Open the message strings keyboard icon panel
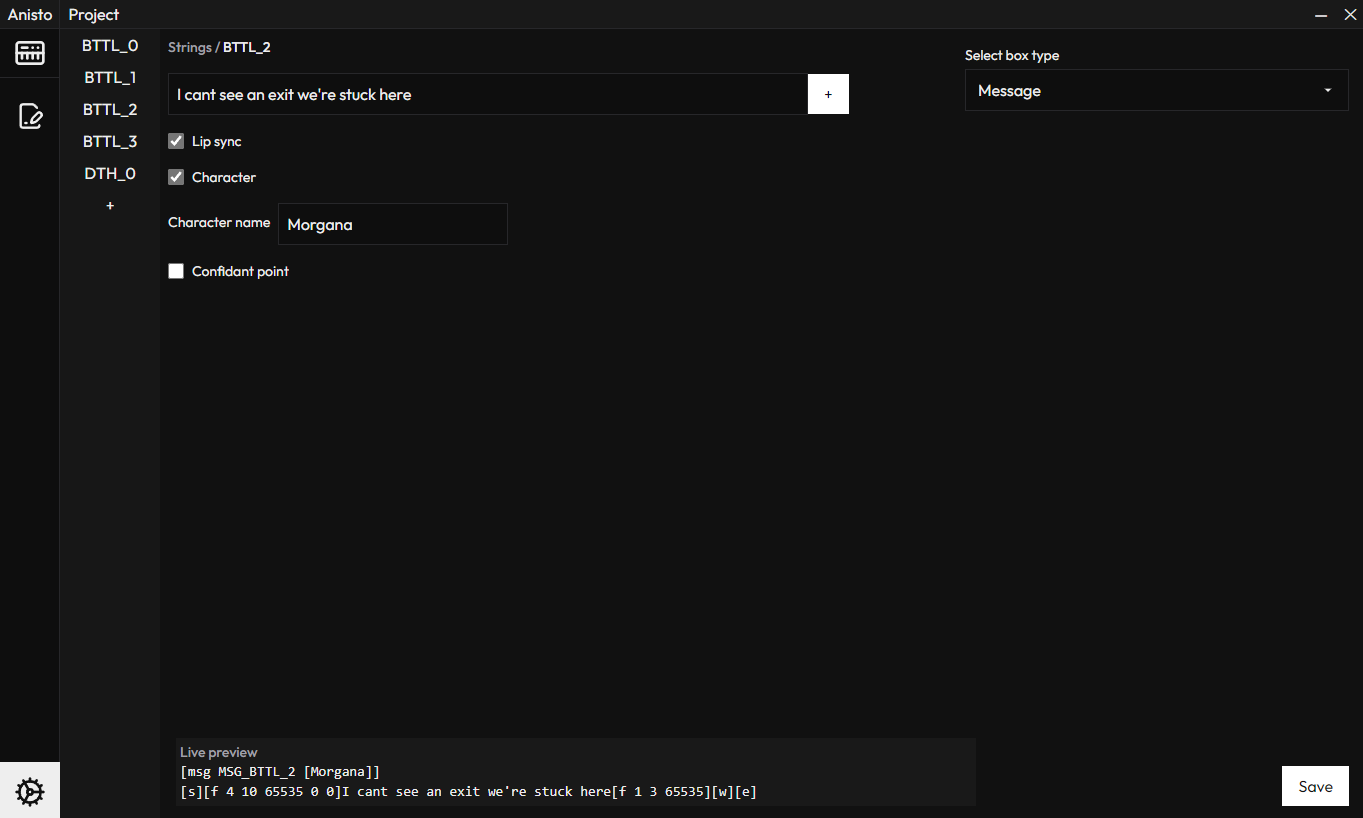The height and width of the screenshot is (818, 1363). (x=30, y=53)
